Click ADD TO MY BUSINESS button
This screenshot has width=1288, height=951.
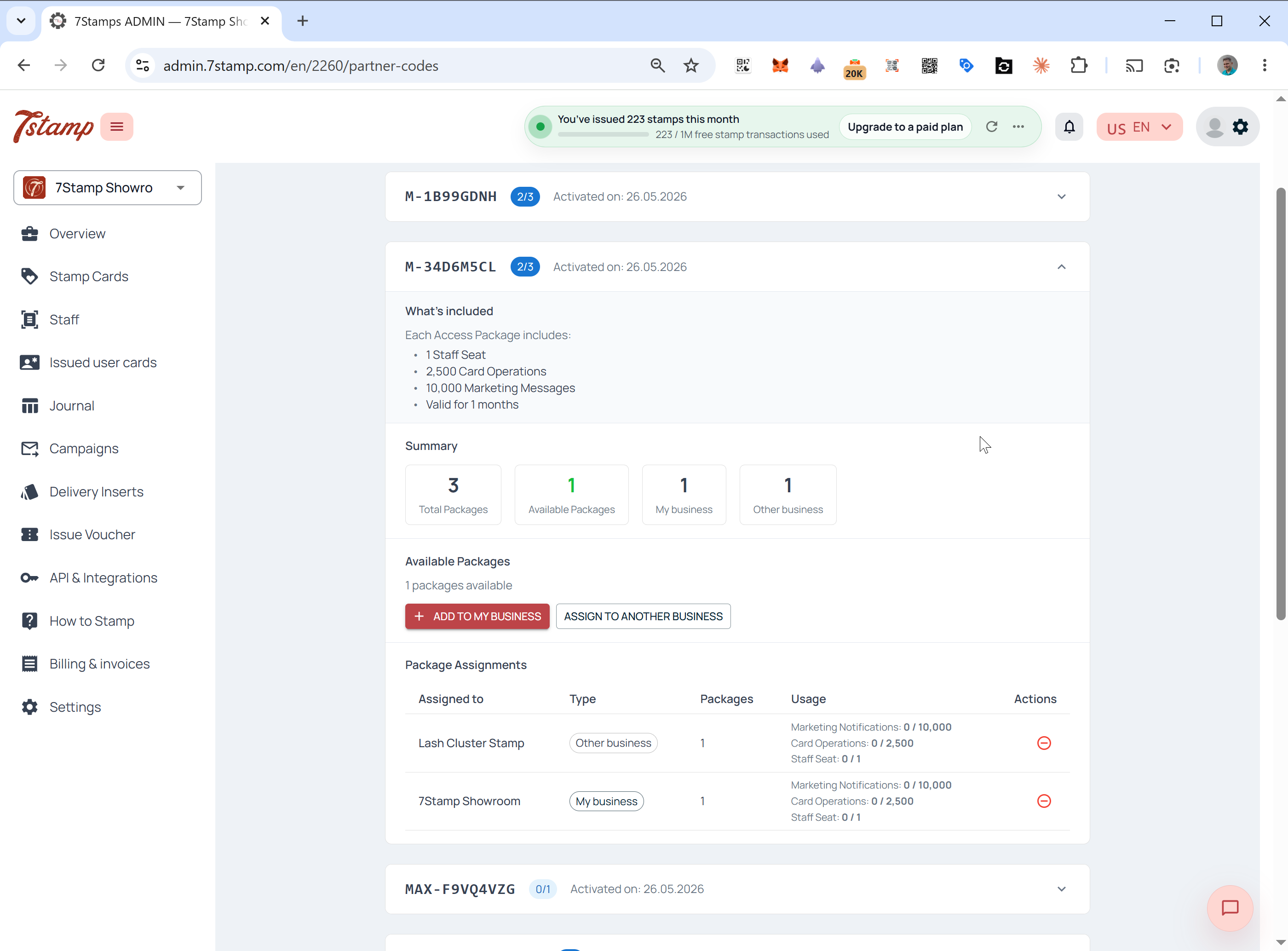[477, 617]
